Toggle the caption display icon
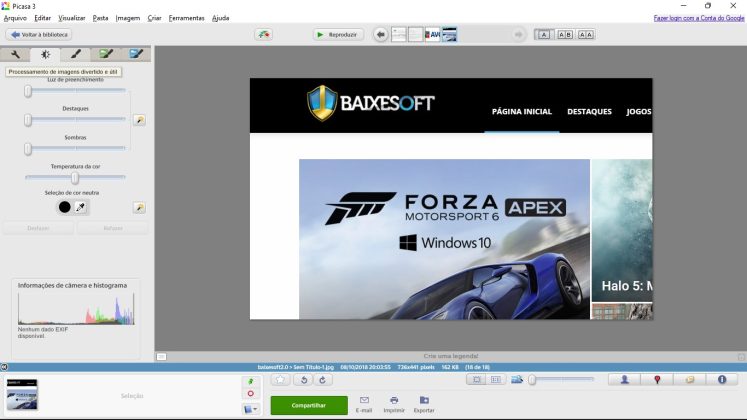 [162, 357]
